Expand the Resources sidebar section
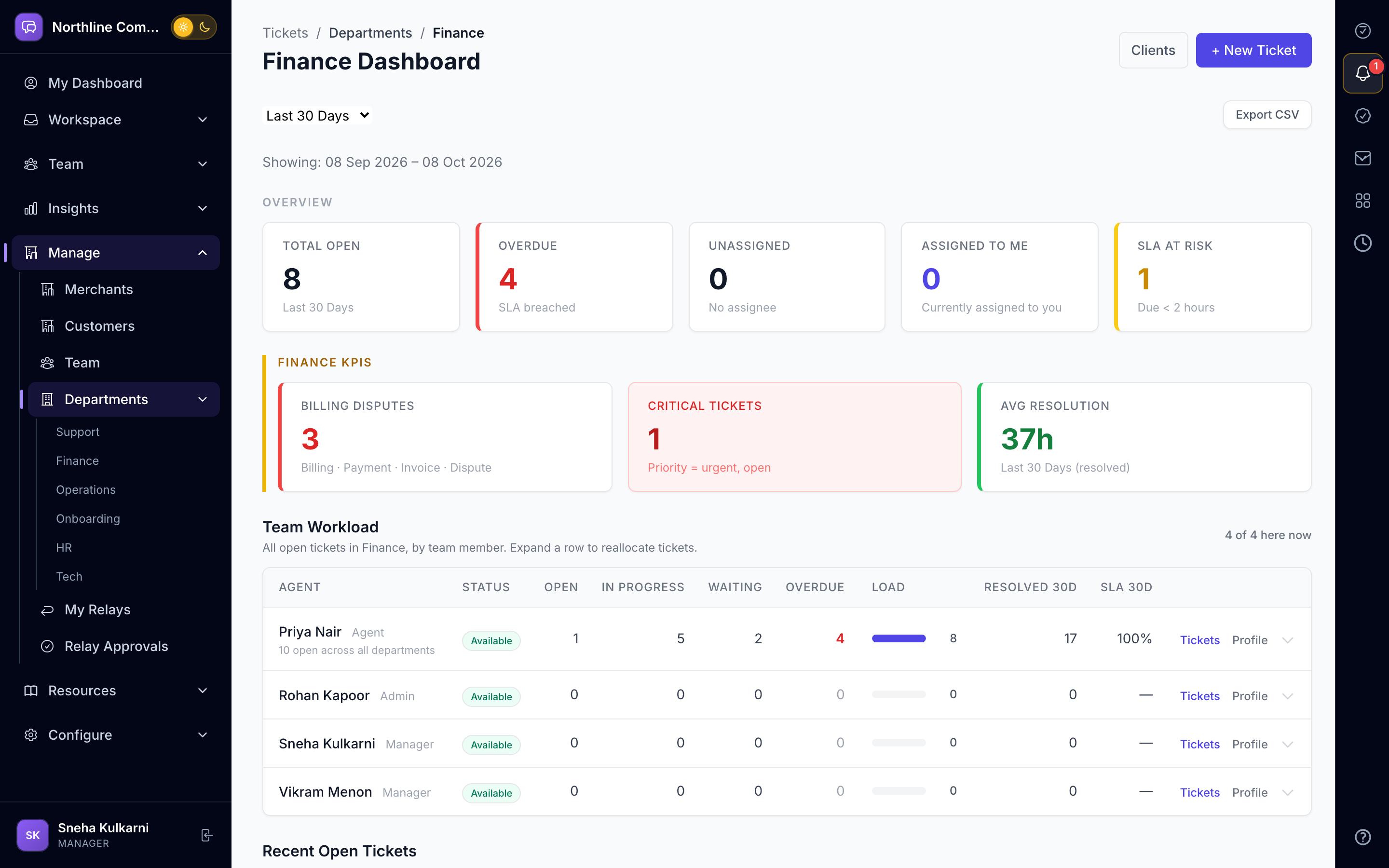Viewport: 1389px width, 868px height. pyautogui.click(x=115, y=691)
